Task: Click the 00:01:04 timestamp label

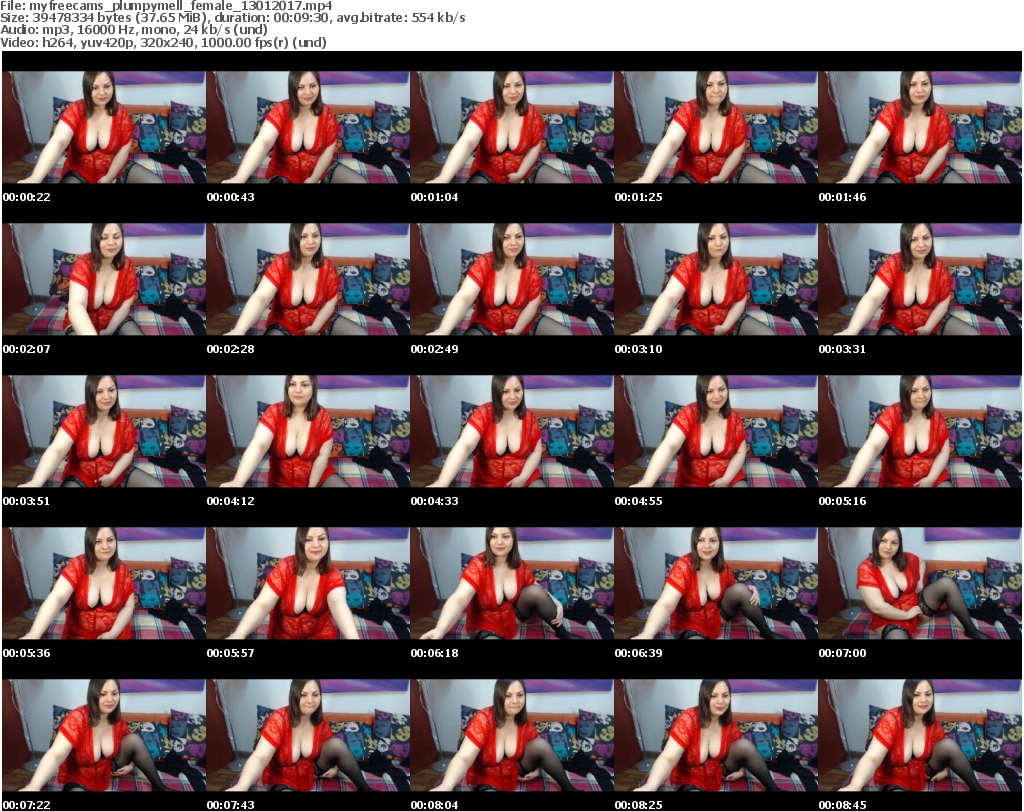Action: (x=434, y=197)
